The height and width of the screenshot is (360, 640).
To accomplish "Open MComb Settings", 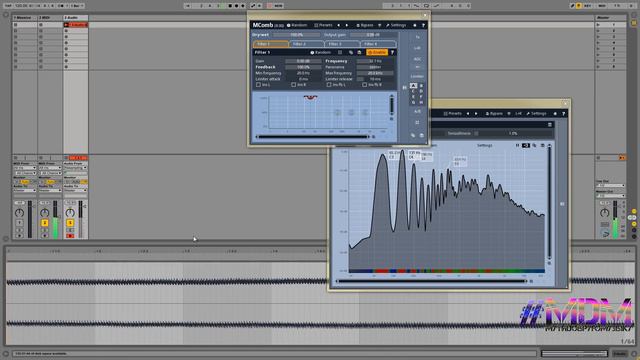I will click(x=396, y=25).
